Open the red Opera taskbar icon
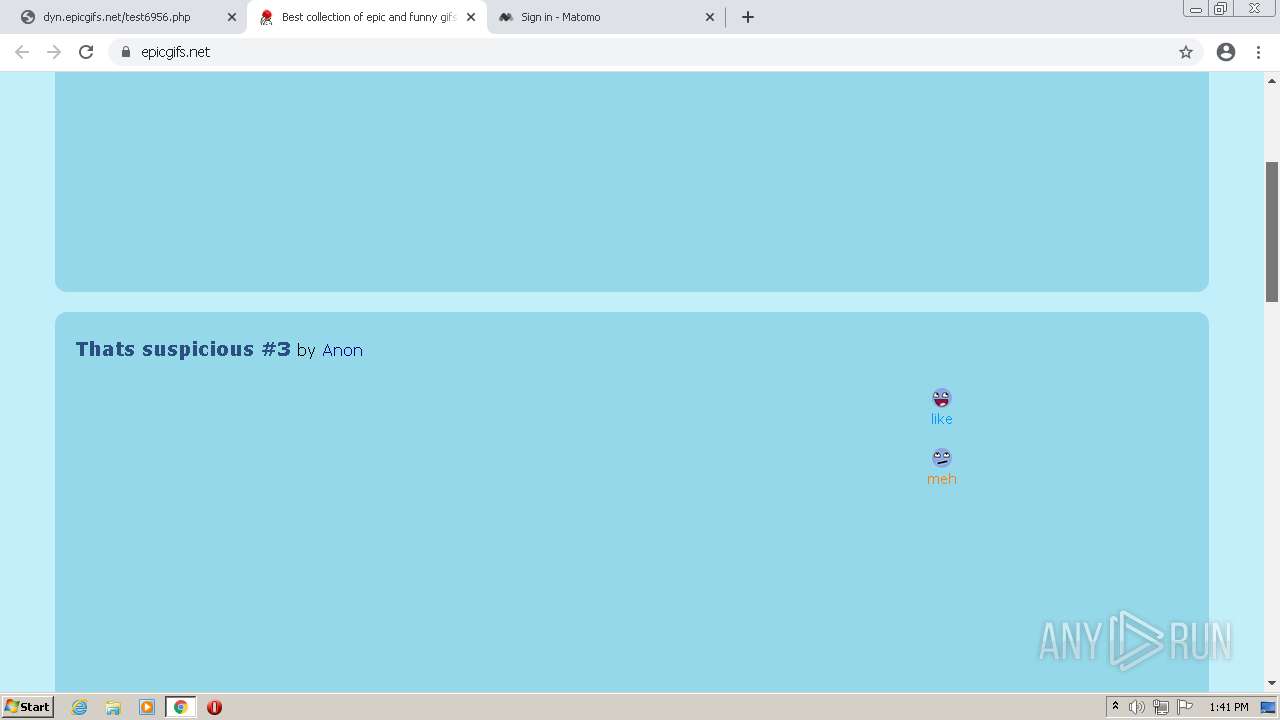The width and height of the screenshot is (1280, 720). click(x=214, y=707)
